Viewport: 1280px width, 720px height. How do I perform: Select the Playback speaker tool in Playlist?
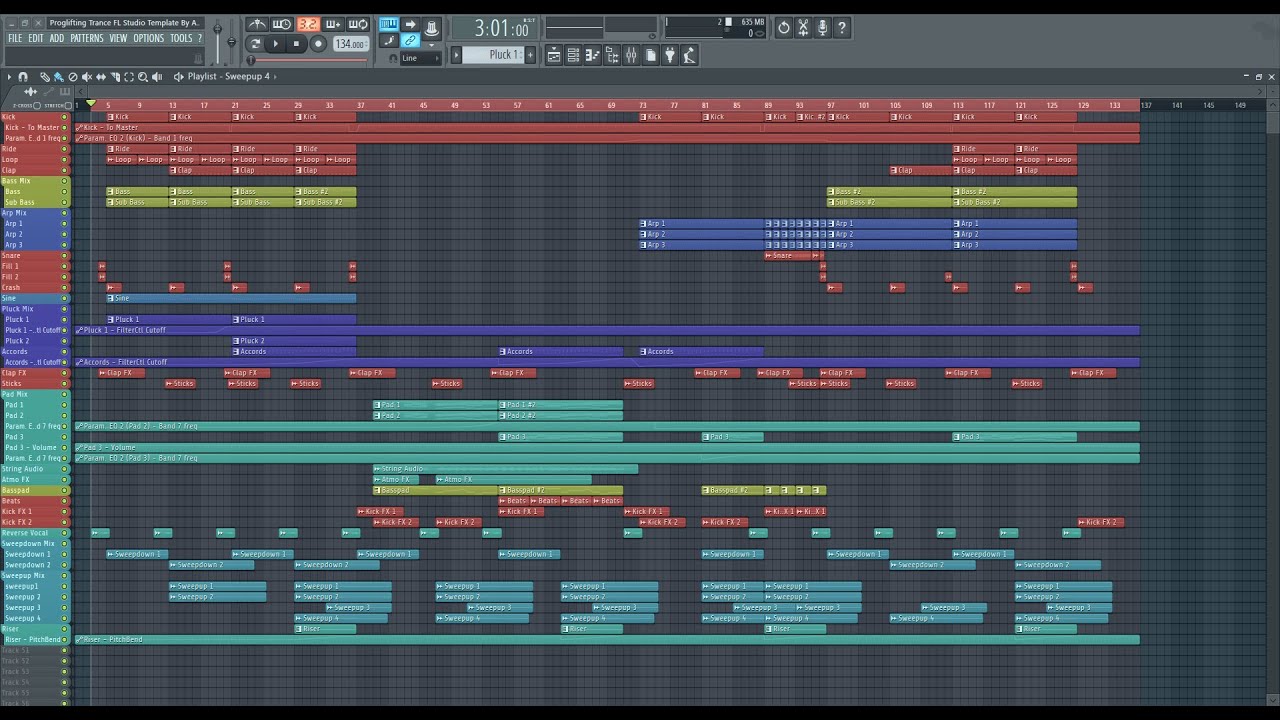[157, 76]
